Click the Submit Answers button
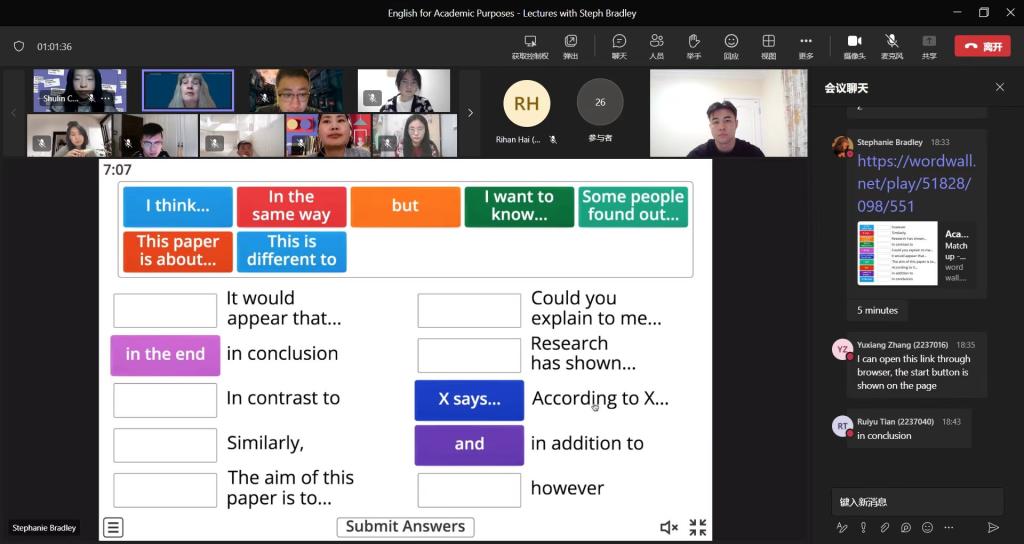Image resolution: width=1024 pixels, height=544 pixels. [x=405, y=526]
